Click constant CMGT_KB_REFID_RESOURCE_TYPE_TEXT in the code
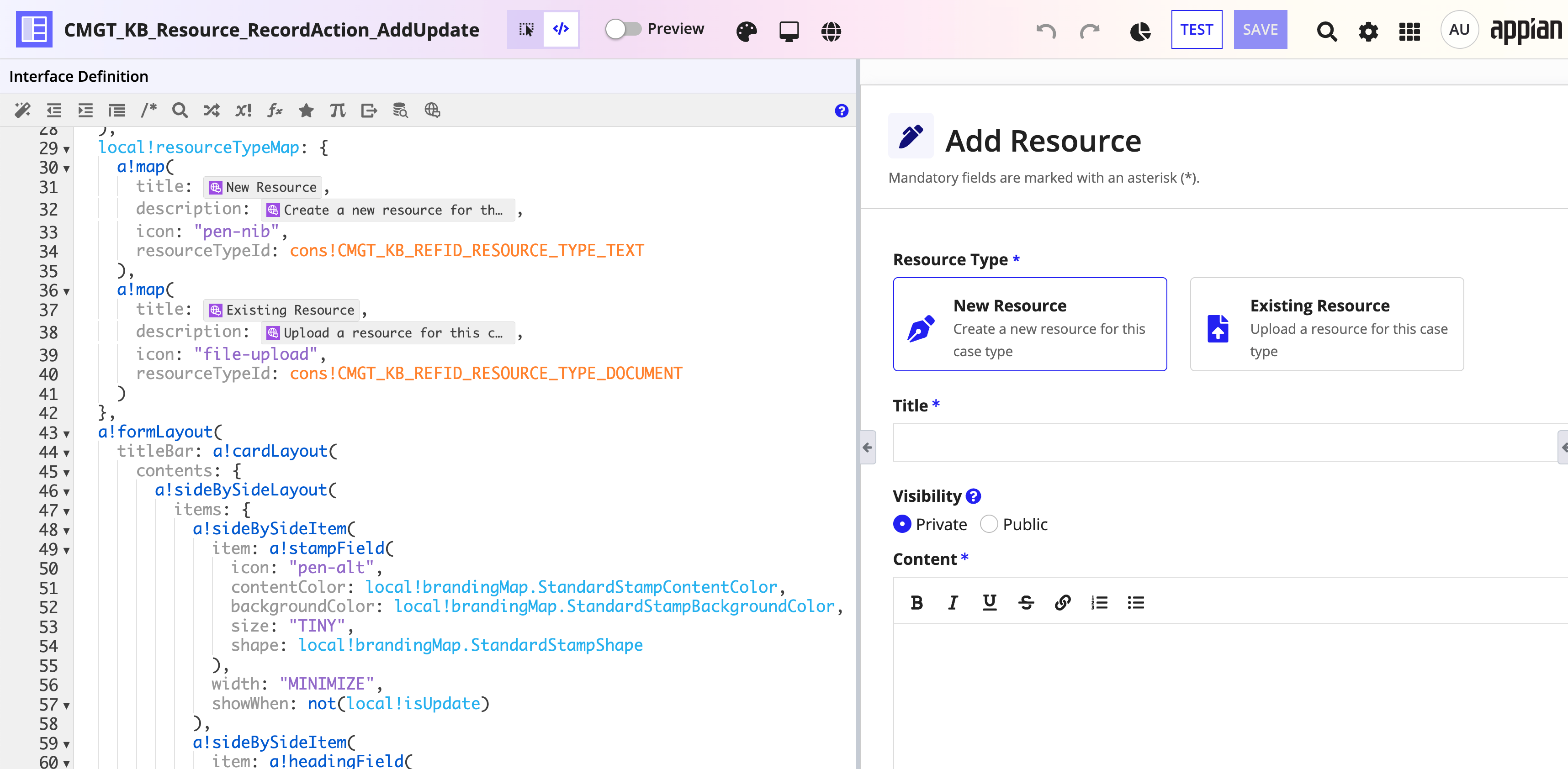The width and height of the screenshot is (1568, 769). (x=466, y=251)
